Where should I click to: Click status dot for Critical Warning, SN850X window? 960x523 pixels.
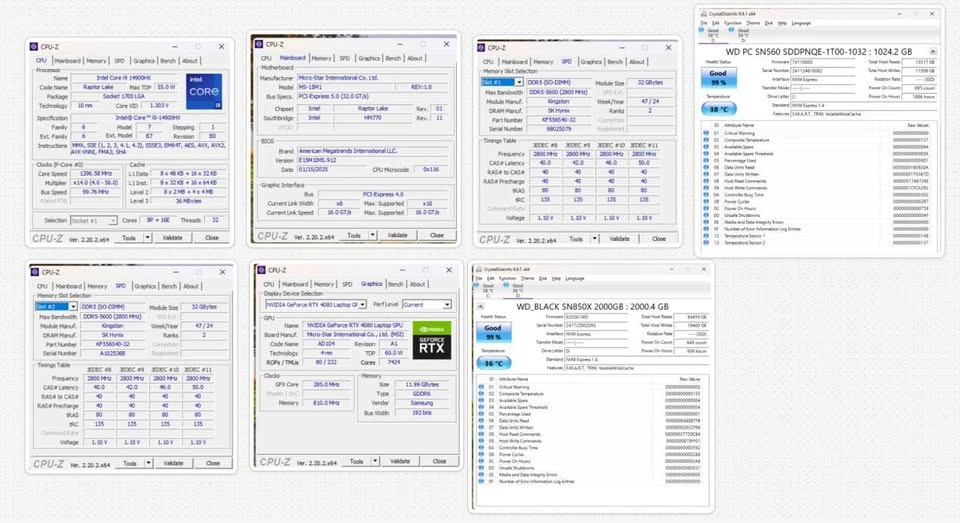pyautogui.click(x=481, y=387)
